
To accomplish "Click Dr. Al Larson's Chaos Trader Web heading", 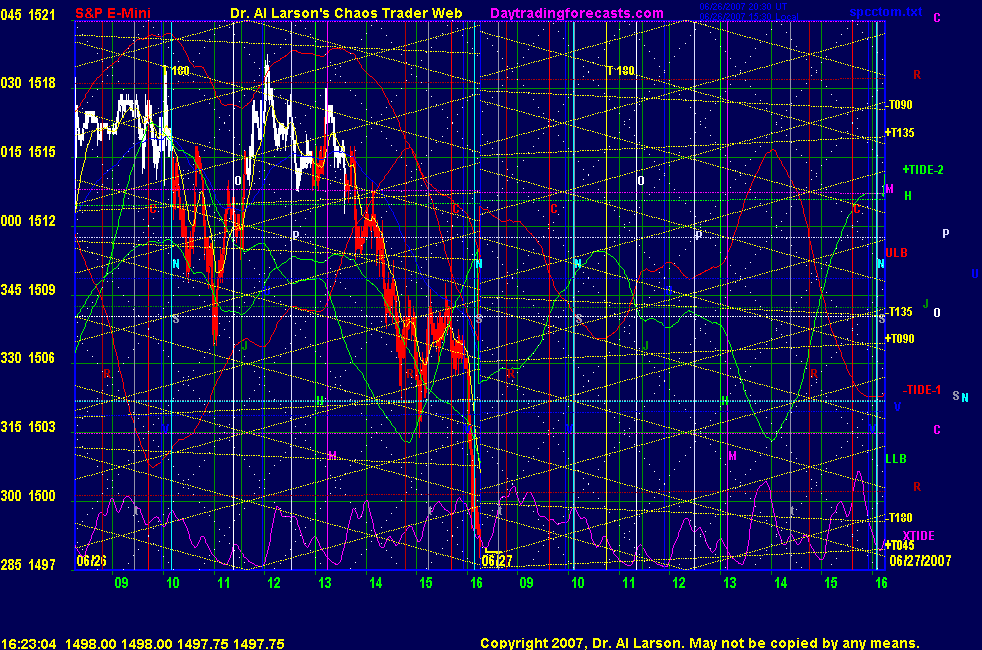I will [x=346, y=13].
